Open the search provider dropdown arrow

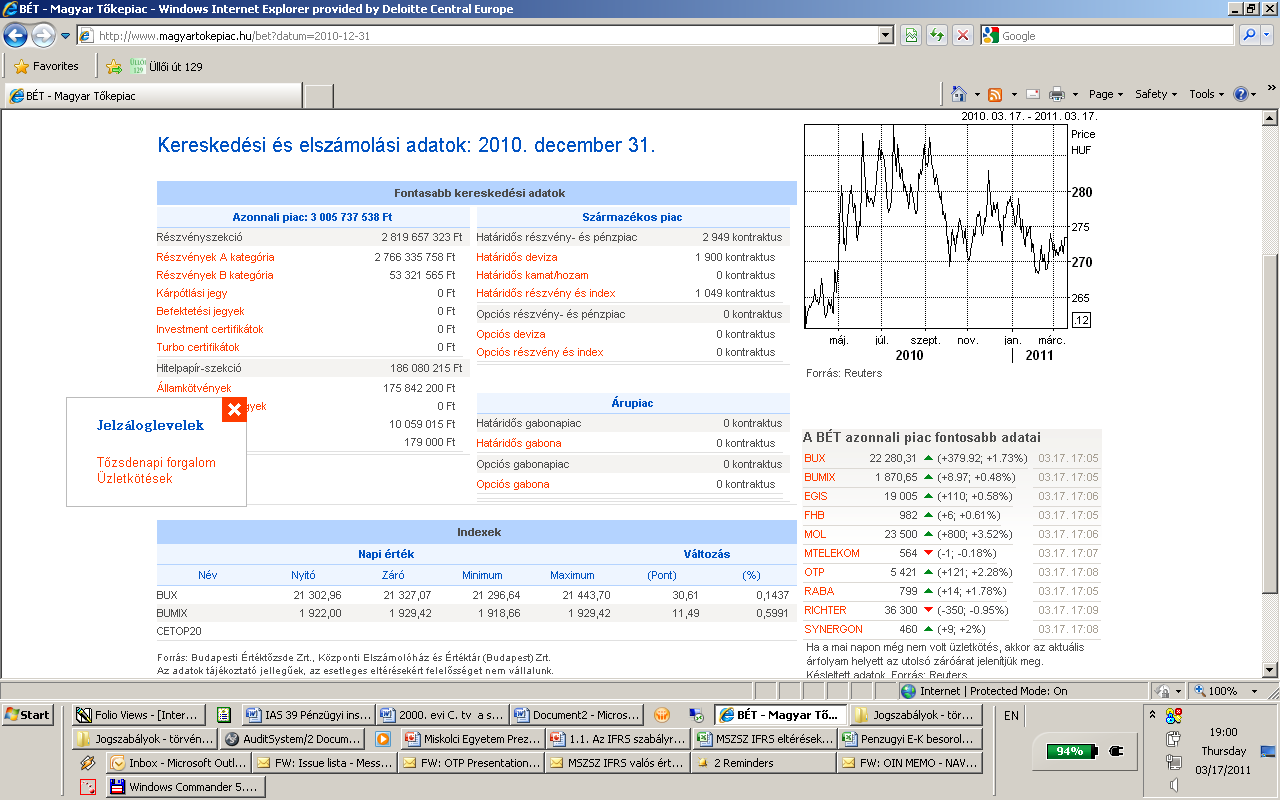pyautogui.click(x=1267, y=36)
